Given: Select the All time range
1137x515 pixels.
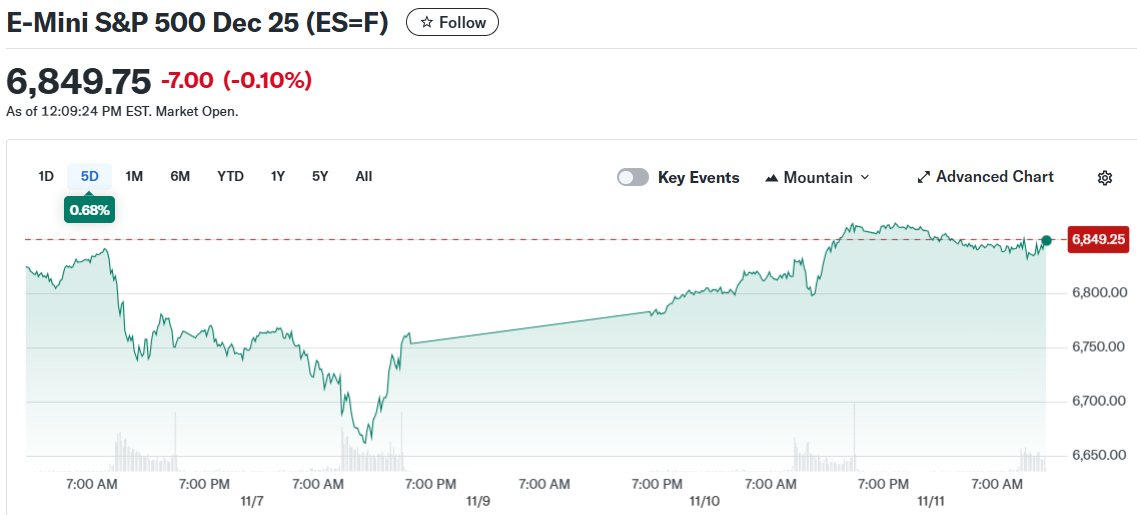Looking at the screenshot, I should (x=364, y=176).
